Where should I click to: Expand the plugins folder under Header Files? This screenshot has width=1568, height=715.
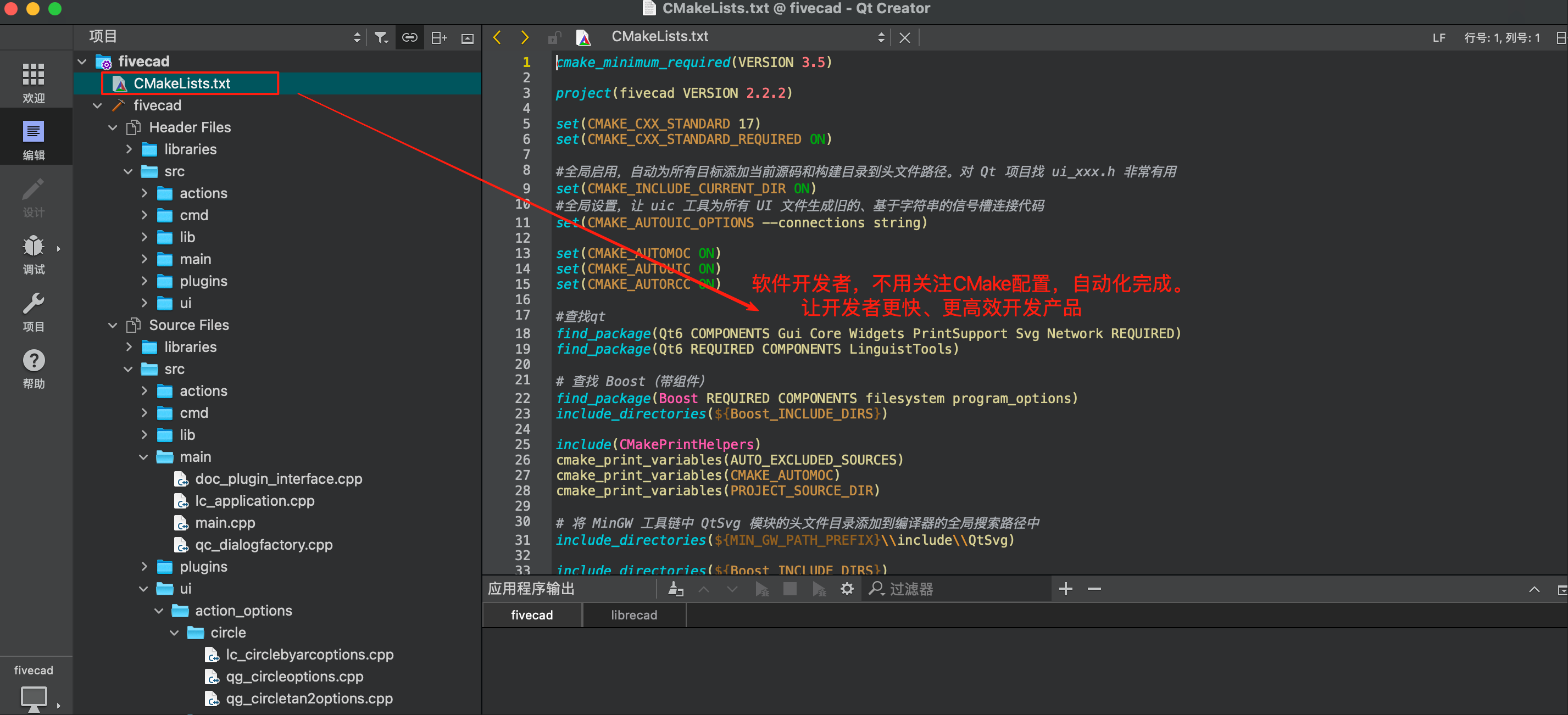click(x=144, y=281)
